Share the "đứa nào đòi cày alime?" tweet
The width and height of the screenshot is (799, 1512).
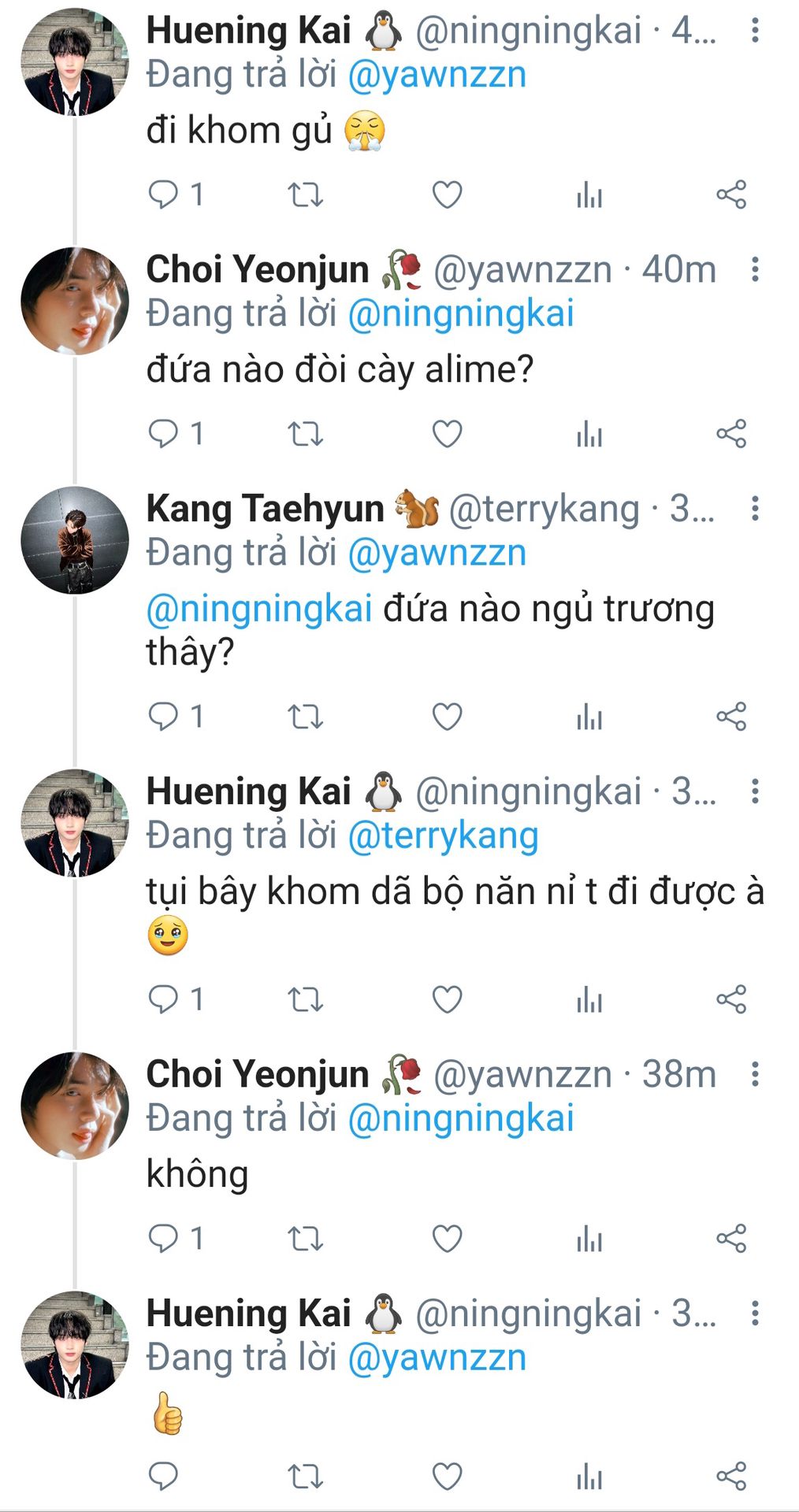pyautogui.click(x=730, y=434)
